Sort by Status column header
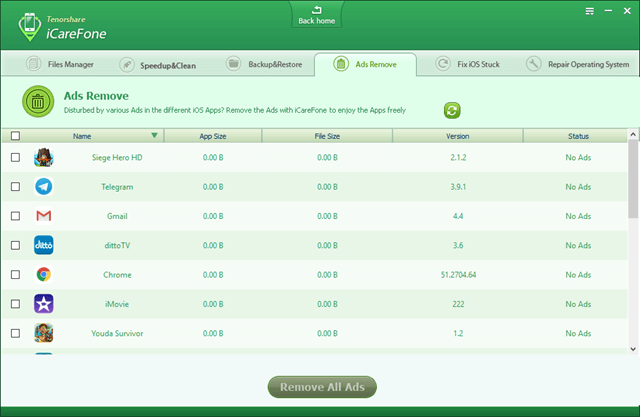Screen dimensions: 640x417 [x=578, y=136]
